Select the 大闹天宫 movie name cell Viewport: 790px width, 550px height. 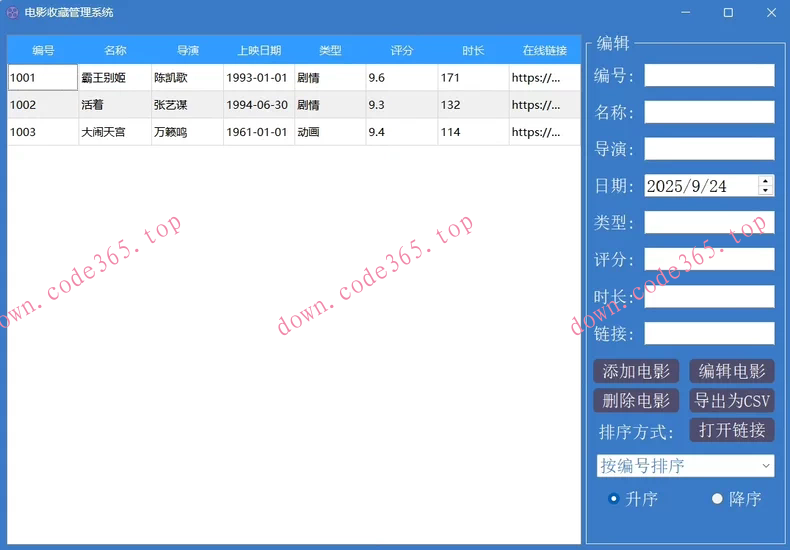pyautogui.click(x=115, y=132)
